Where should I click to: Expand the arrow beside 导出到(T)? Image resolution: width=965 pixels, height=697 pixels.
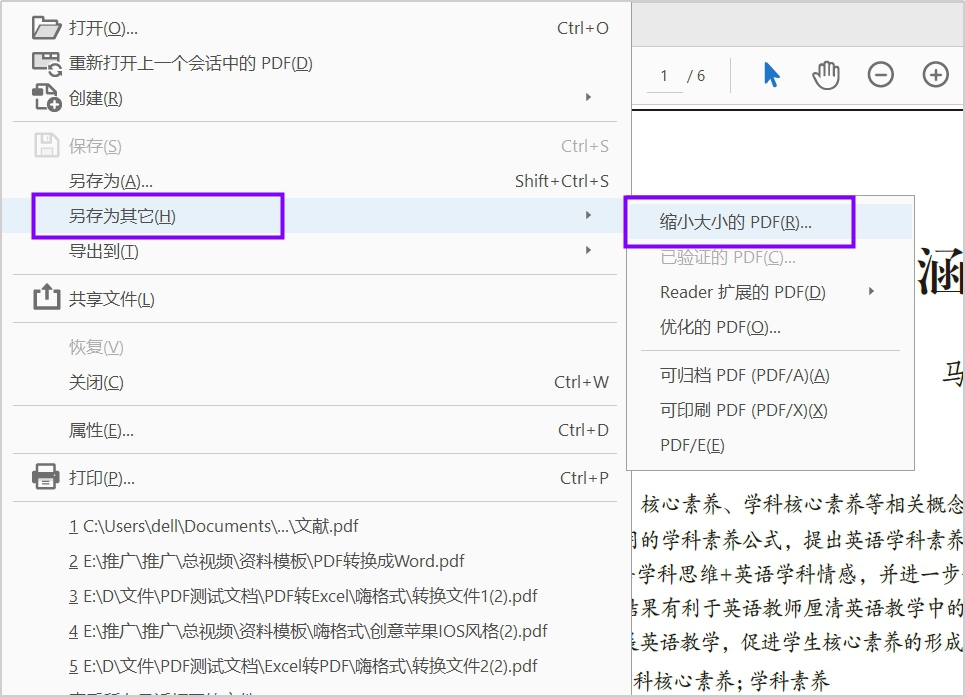click(588, 250)
